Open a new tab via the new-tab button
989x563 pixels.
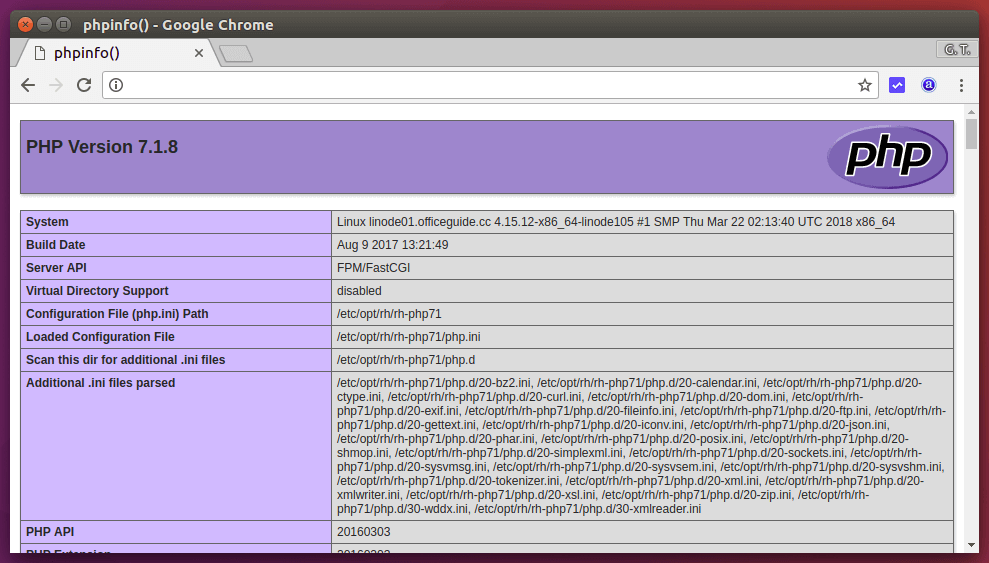[236, 54]
